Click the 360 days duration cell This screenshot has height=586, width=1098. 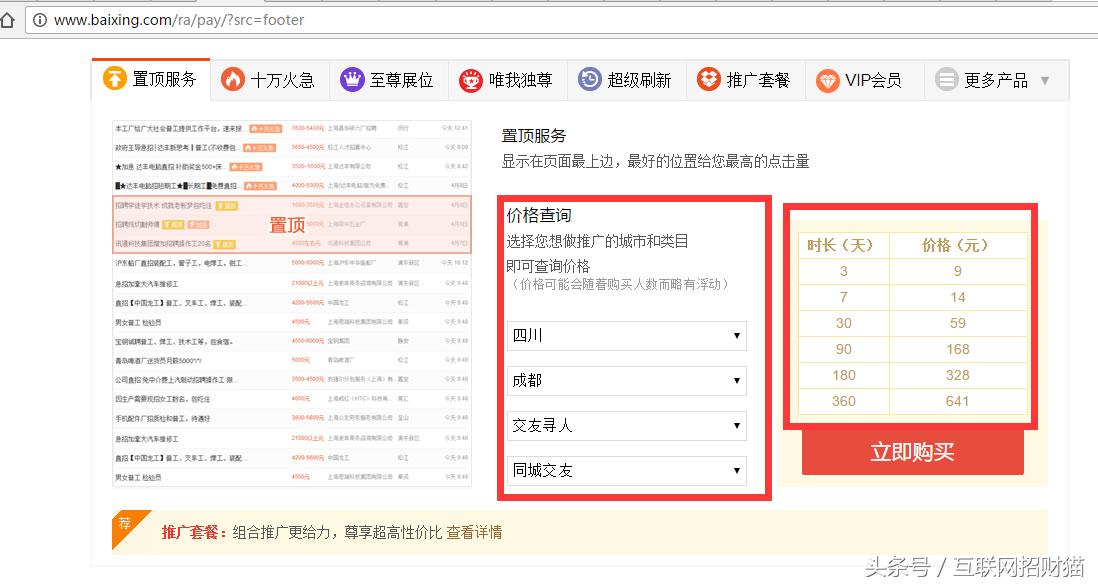pyautogui.click(x=844, y=401)
